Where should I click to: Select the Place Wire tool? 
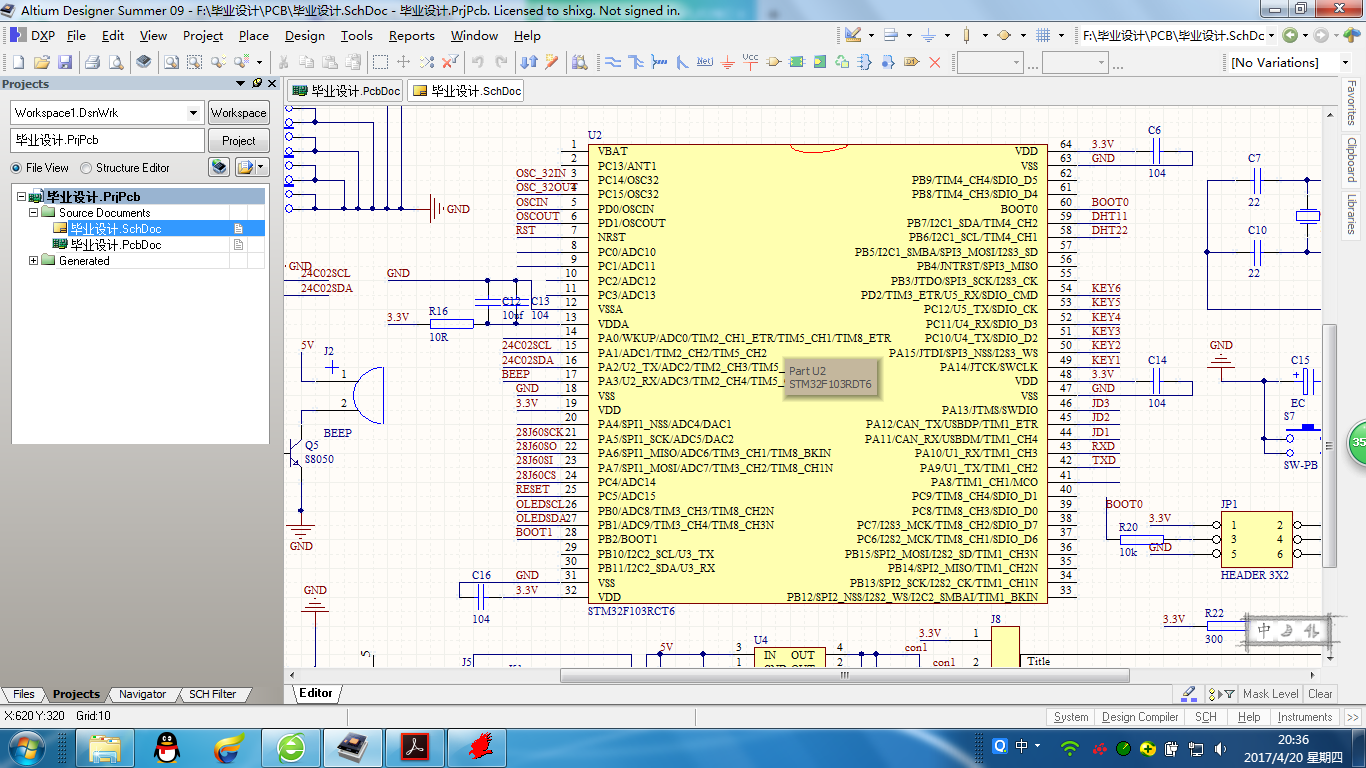(612, 62)
